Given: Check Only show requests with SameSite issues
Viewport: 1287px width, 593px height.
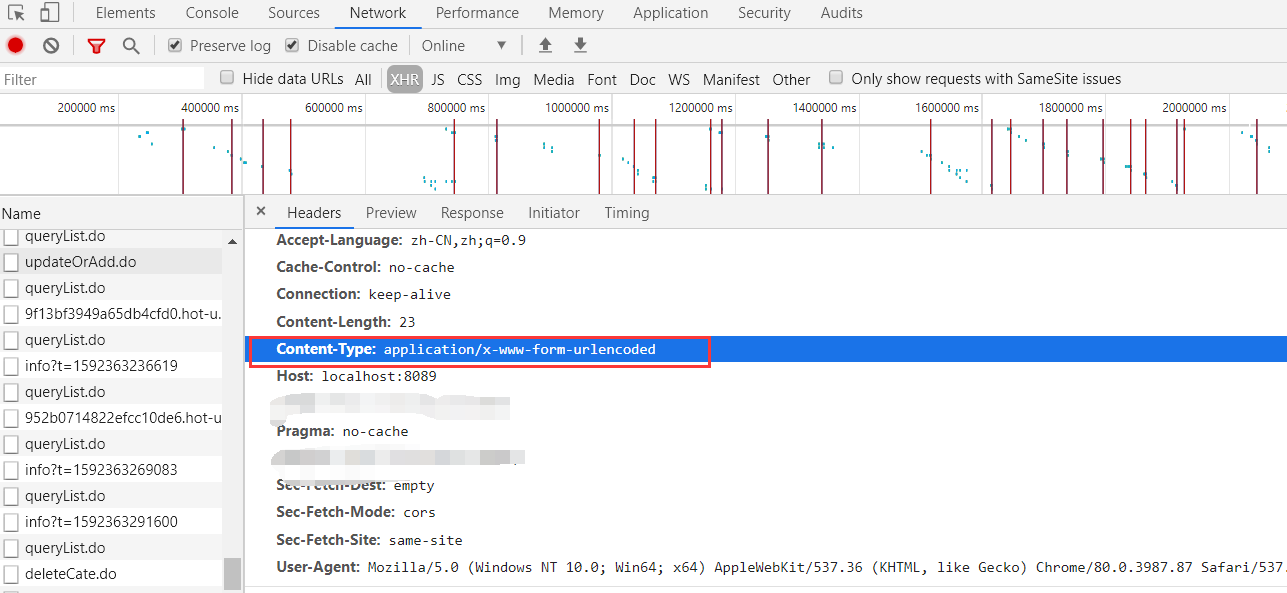Looking at the screenshot, I should (x=836, y=78).
